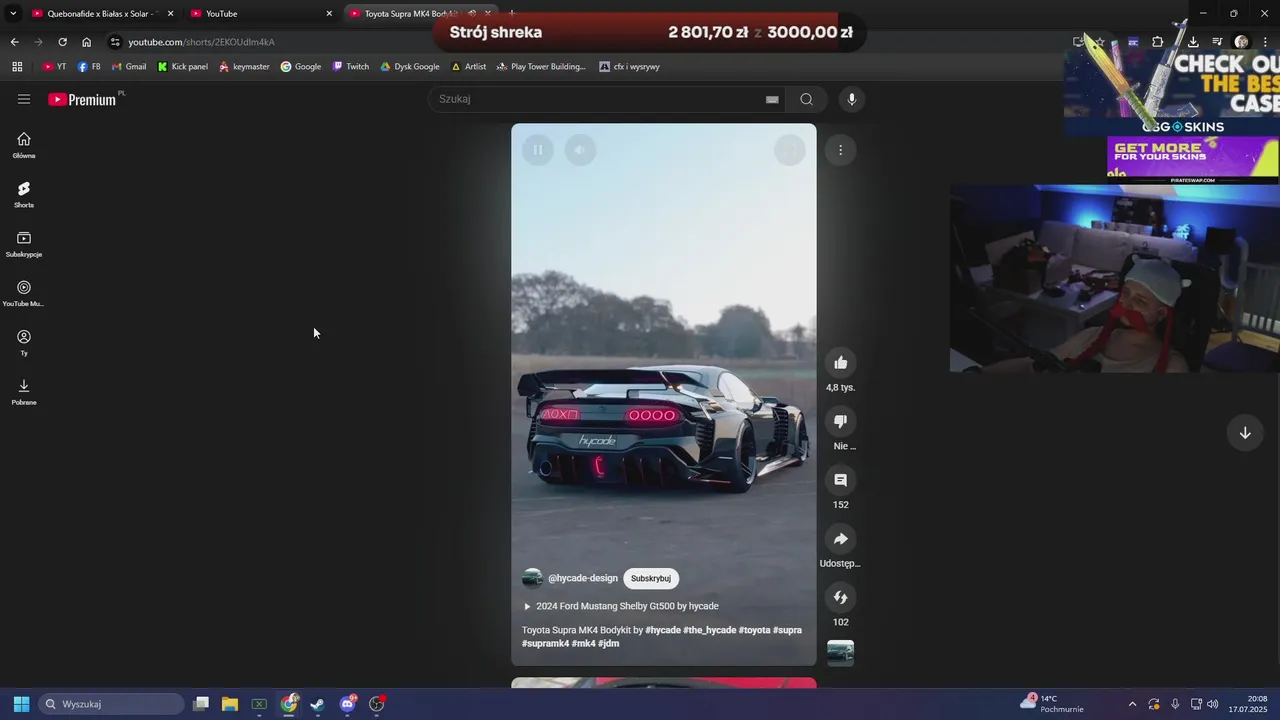The width and height of the screenshot is (1280, 720).
Task: Reload the page
Action: point(62,42)
